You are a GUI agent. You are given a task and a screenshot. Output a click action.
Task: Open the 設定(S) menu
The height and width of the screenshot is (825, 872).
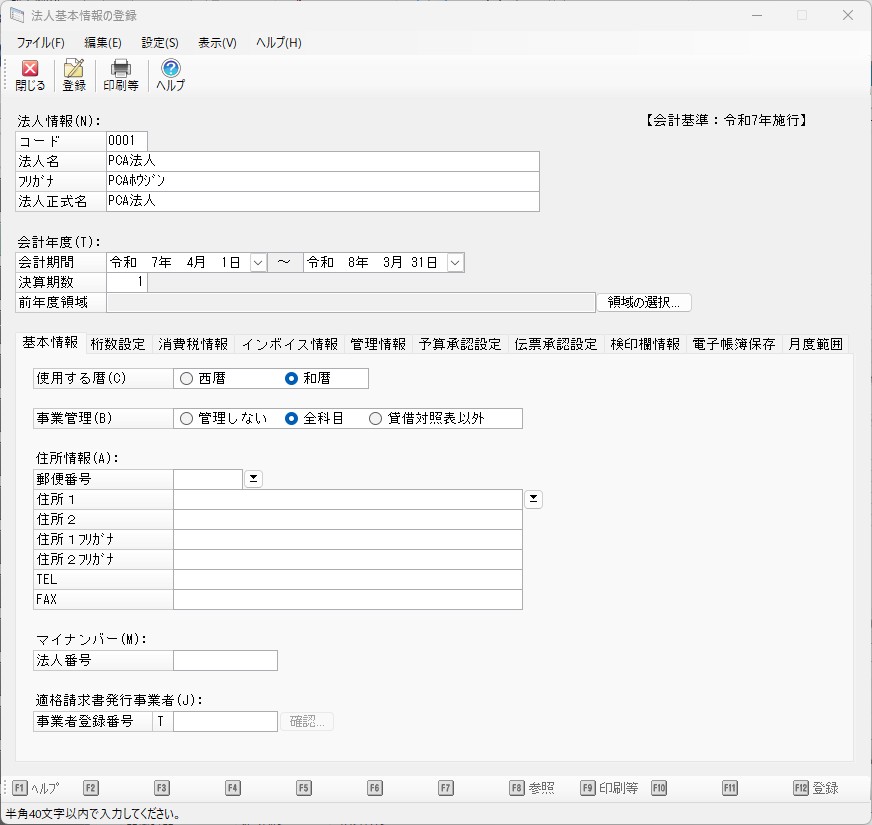coord(160,43)
